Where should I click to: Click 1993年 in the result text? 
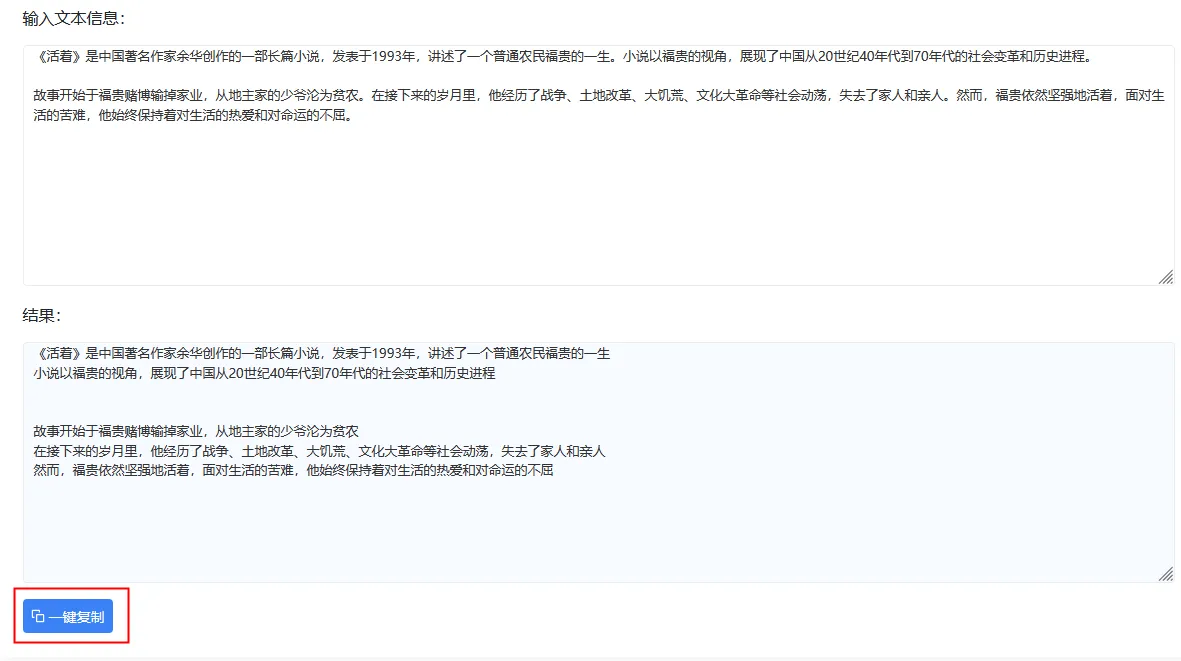394,353
